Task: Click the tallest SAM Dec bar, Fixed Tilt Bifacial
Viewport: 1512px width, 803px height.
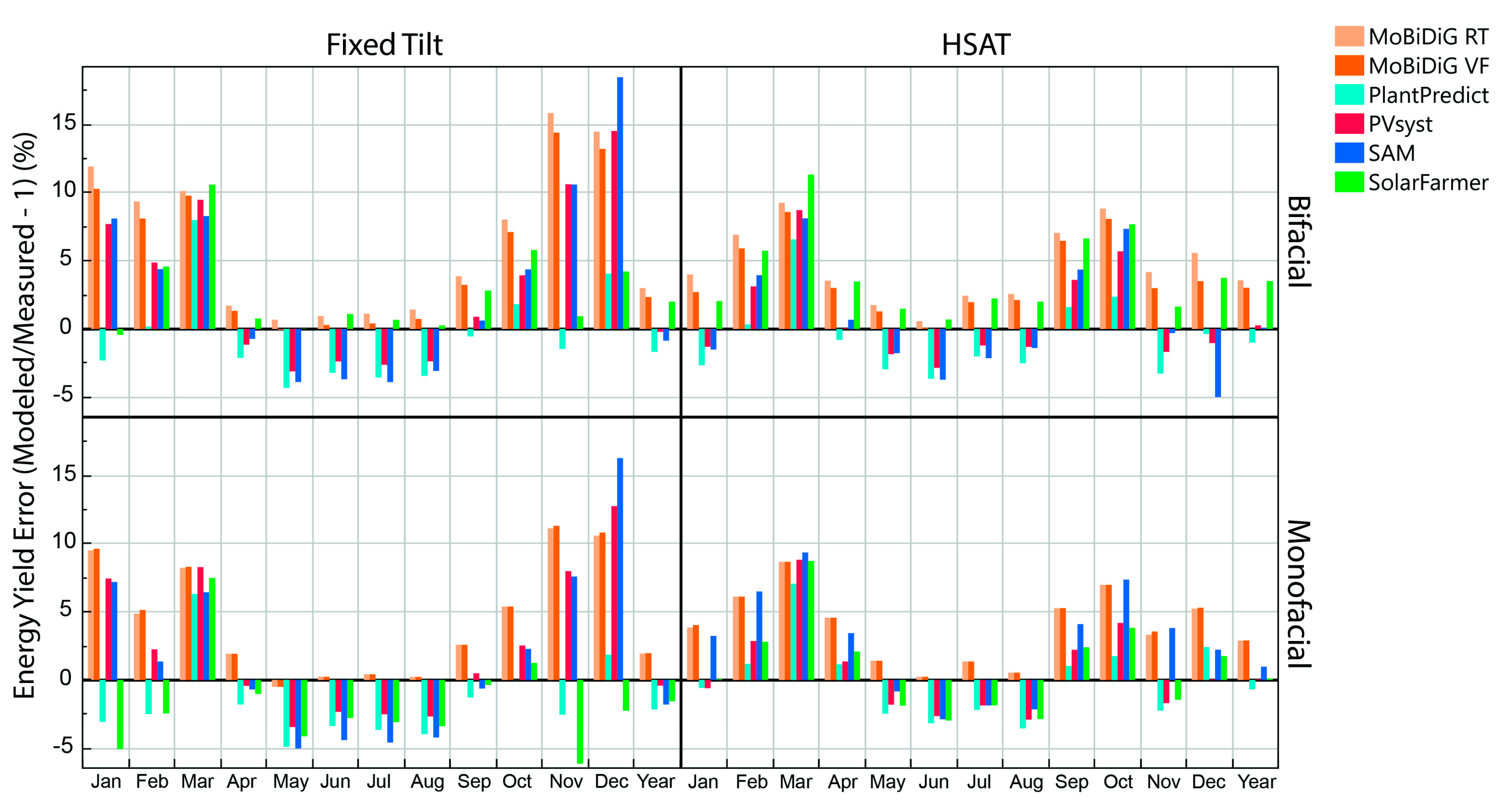Action: click(x=620, y=202)
